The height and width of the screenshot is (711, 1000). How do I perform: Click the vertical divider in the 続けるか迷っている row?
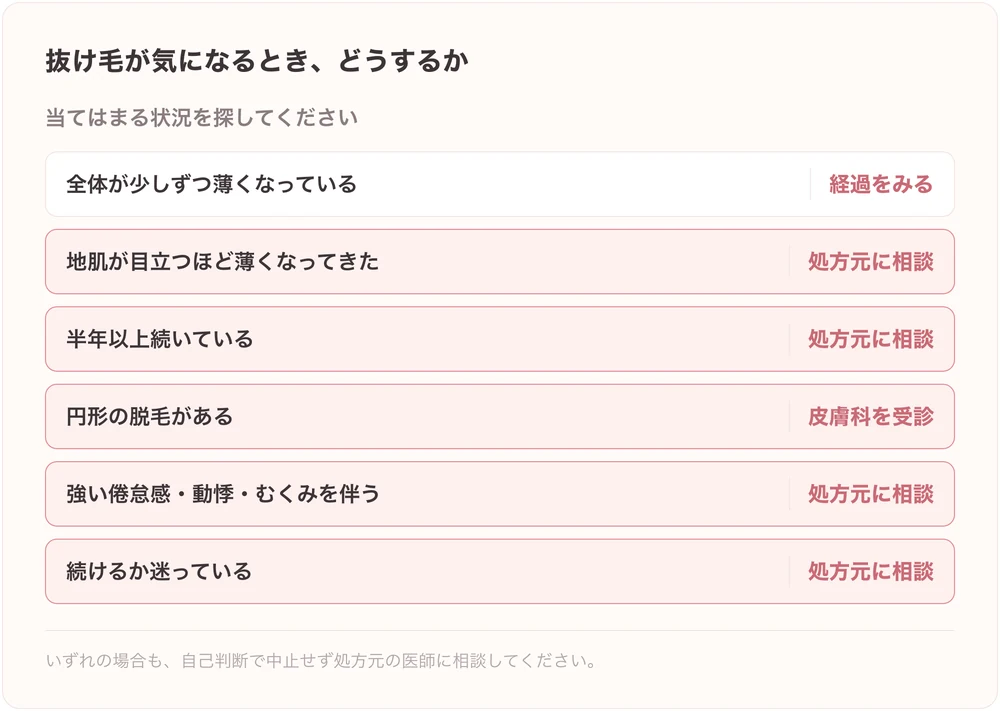[x=789, y=571]
